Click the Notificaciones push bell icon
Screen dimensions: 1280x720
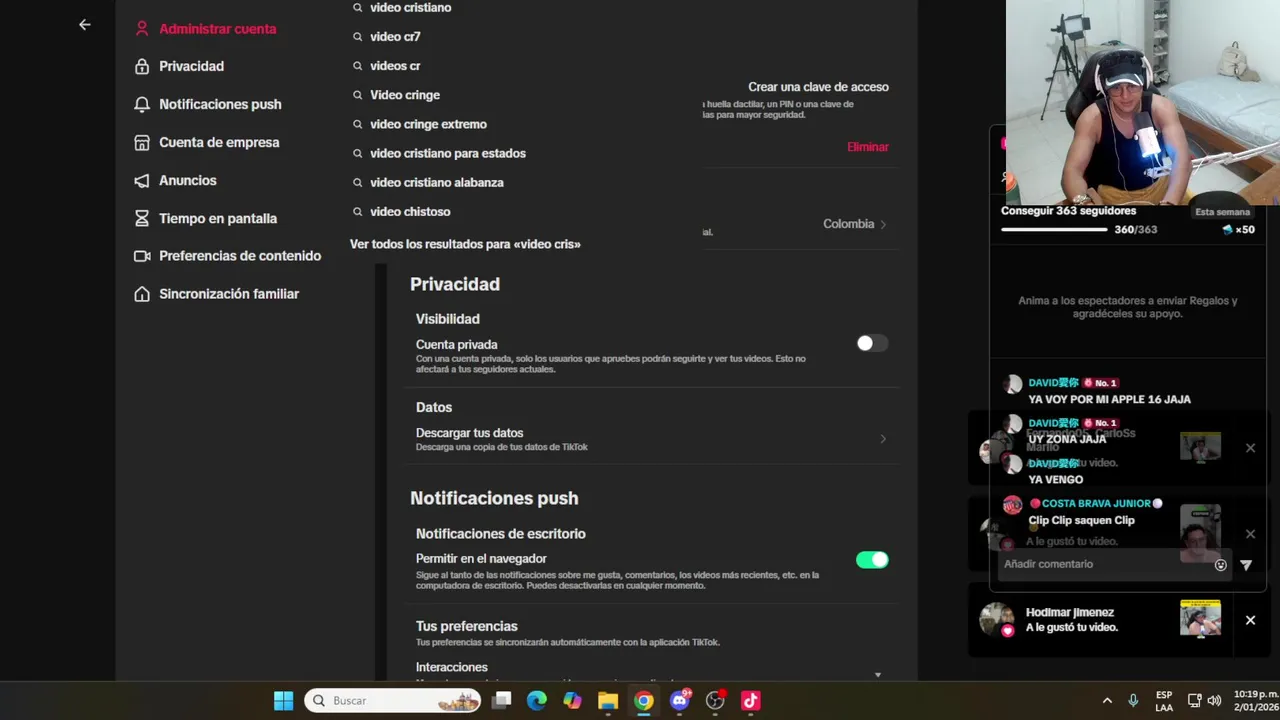[142, 104]
